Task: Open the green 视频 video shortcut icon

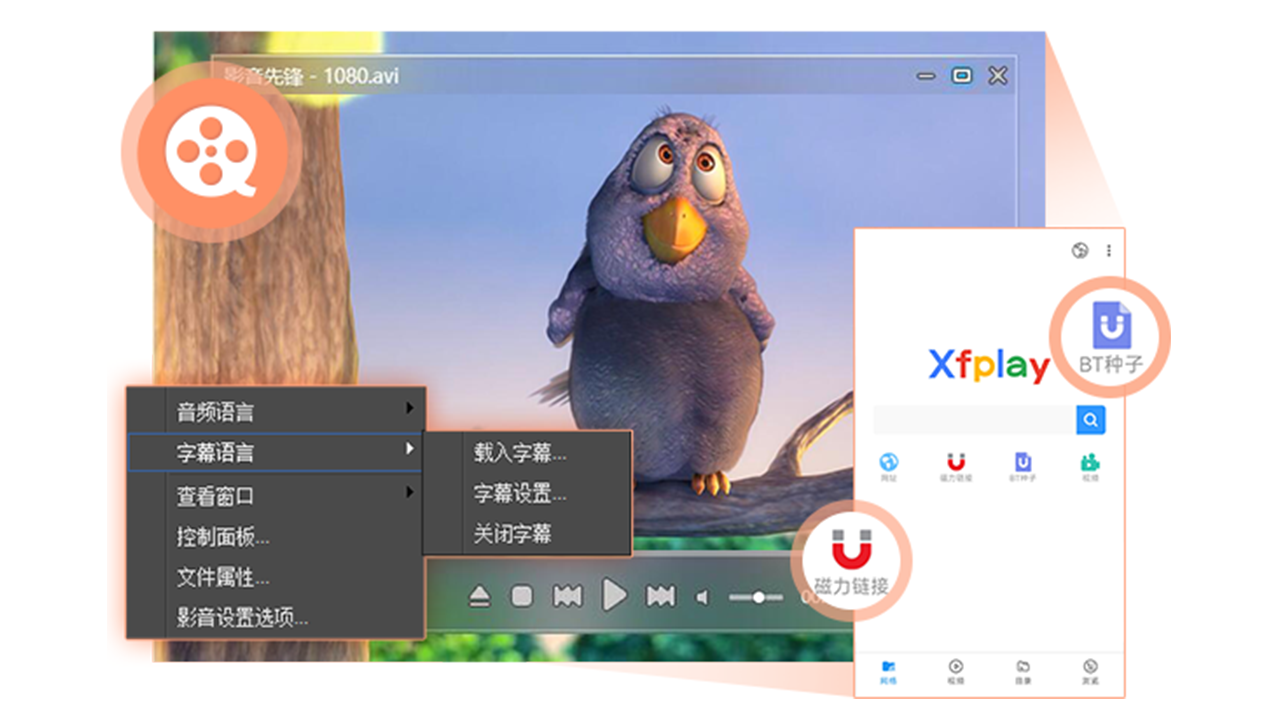Action: click(1089, 462)
